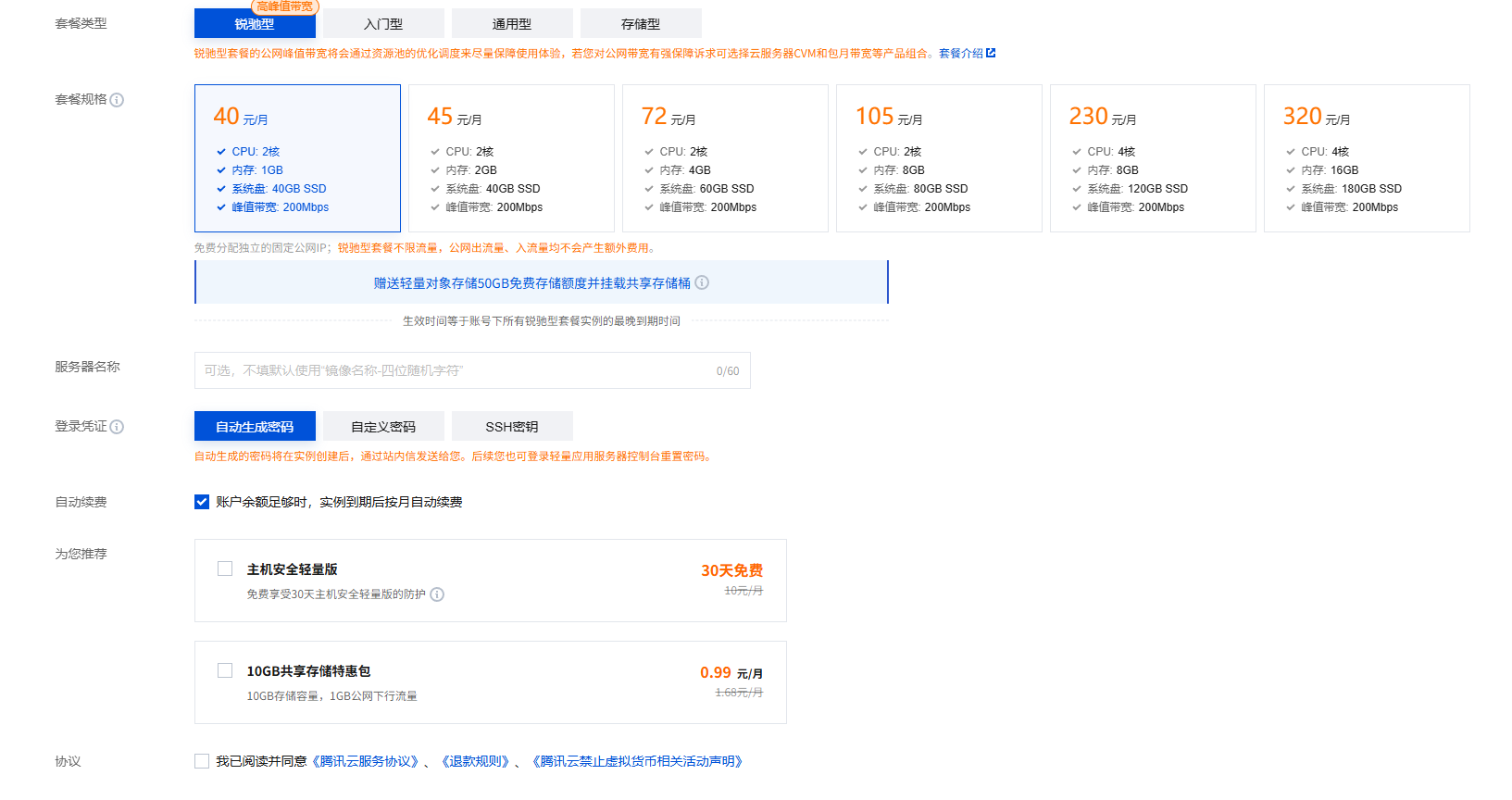Check the 10GB共享存储特惠包 option
1512x800 pixels.
(225, 670)
